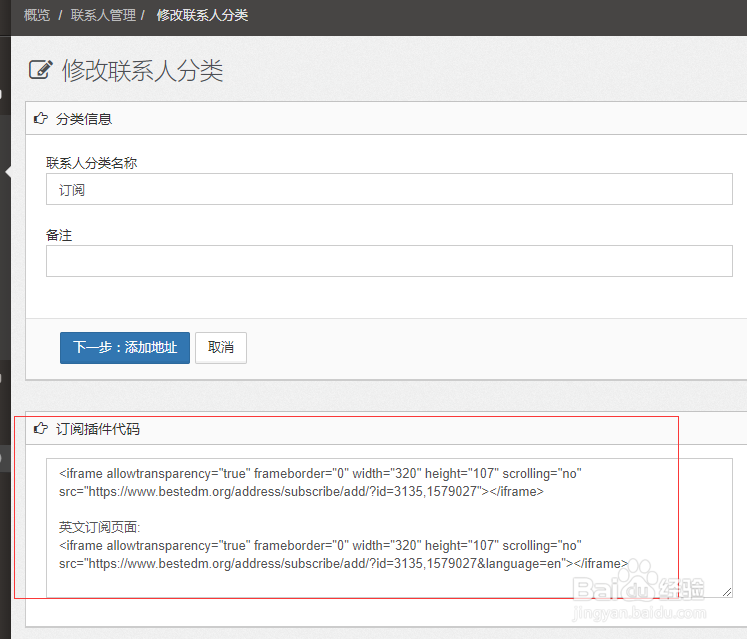
Task: Click the 联系人分类名称 field label
Action: (x=91, y=163)
